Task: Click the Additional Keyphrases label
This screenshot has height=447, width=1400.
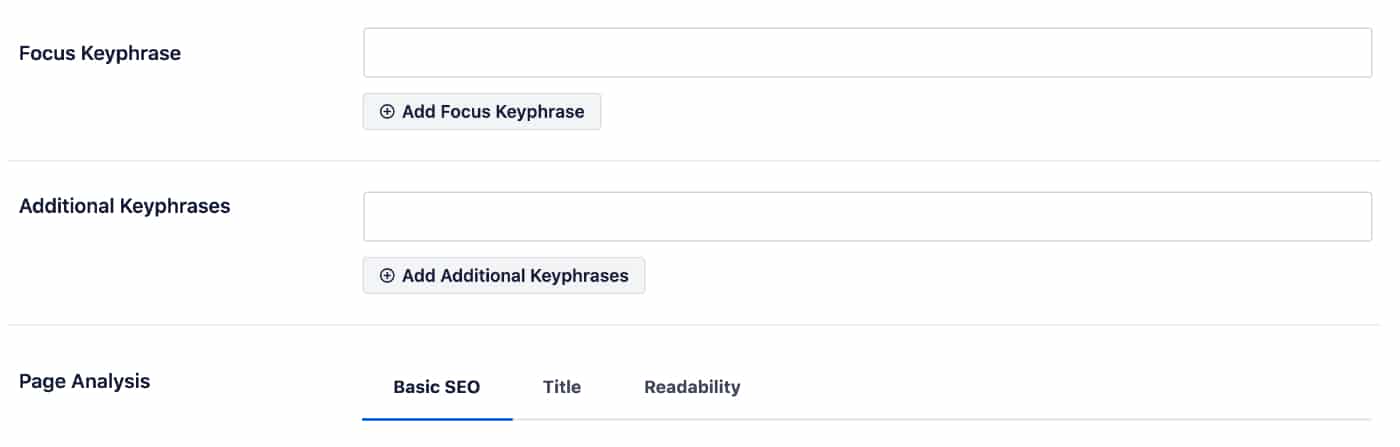Action: [125, 207]
